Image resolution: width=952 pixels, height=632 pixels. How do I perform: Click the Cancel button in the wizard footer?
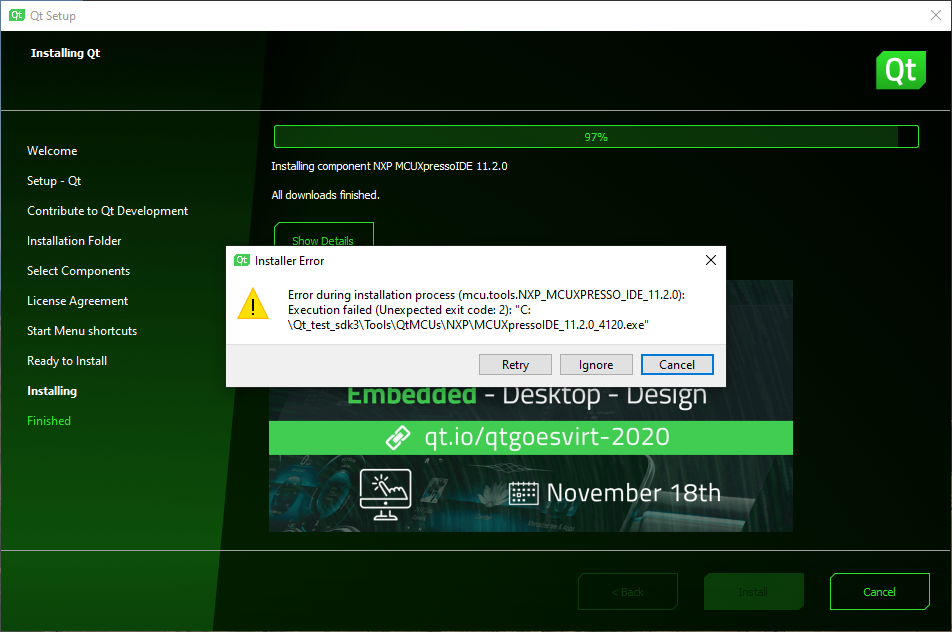(879, 591)
